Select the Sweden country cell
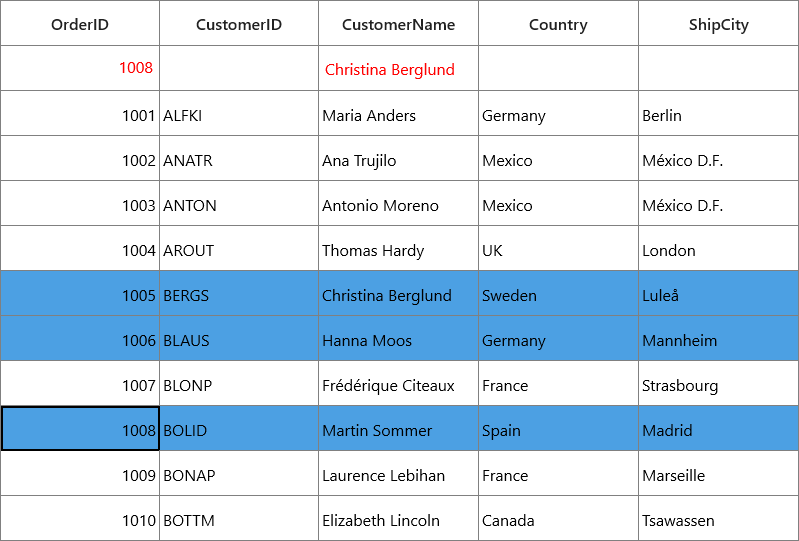 click(558, 293)
